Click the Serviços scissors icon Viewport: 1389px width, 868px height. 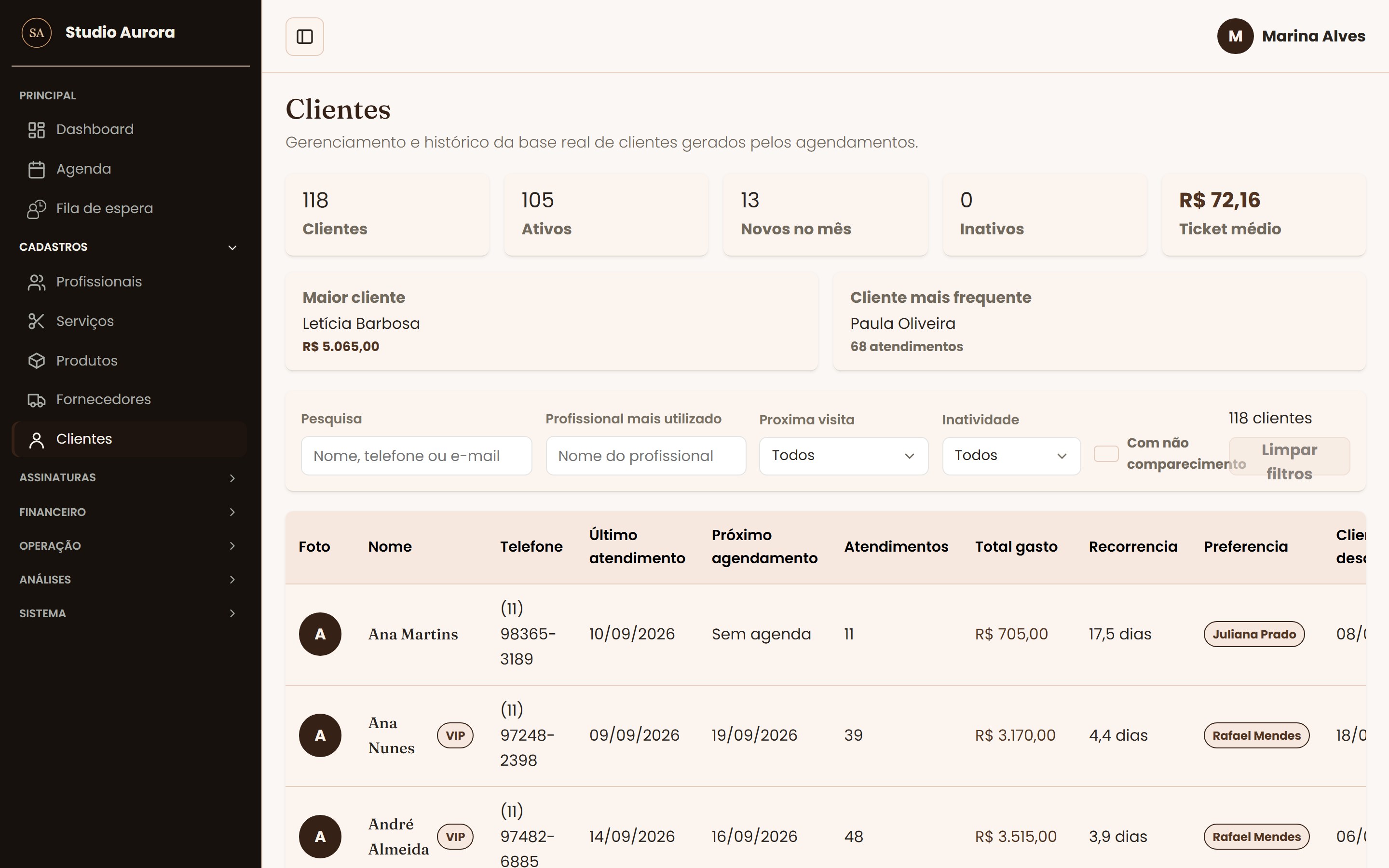coord(36,322)
